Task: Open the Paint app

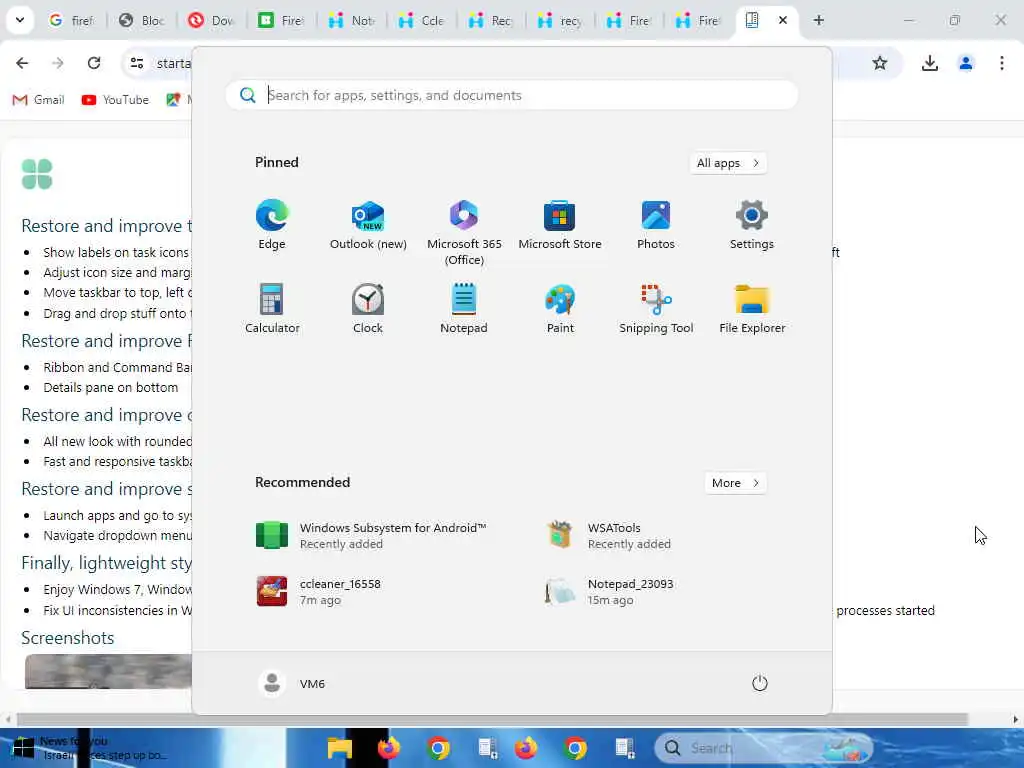Action: (x=560, y=309)
